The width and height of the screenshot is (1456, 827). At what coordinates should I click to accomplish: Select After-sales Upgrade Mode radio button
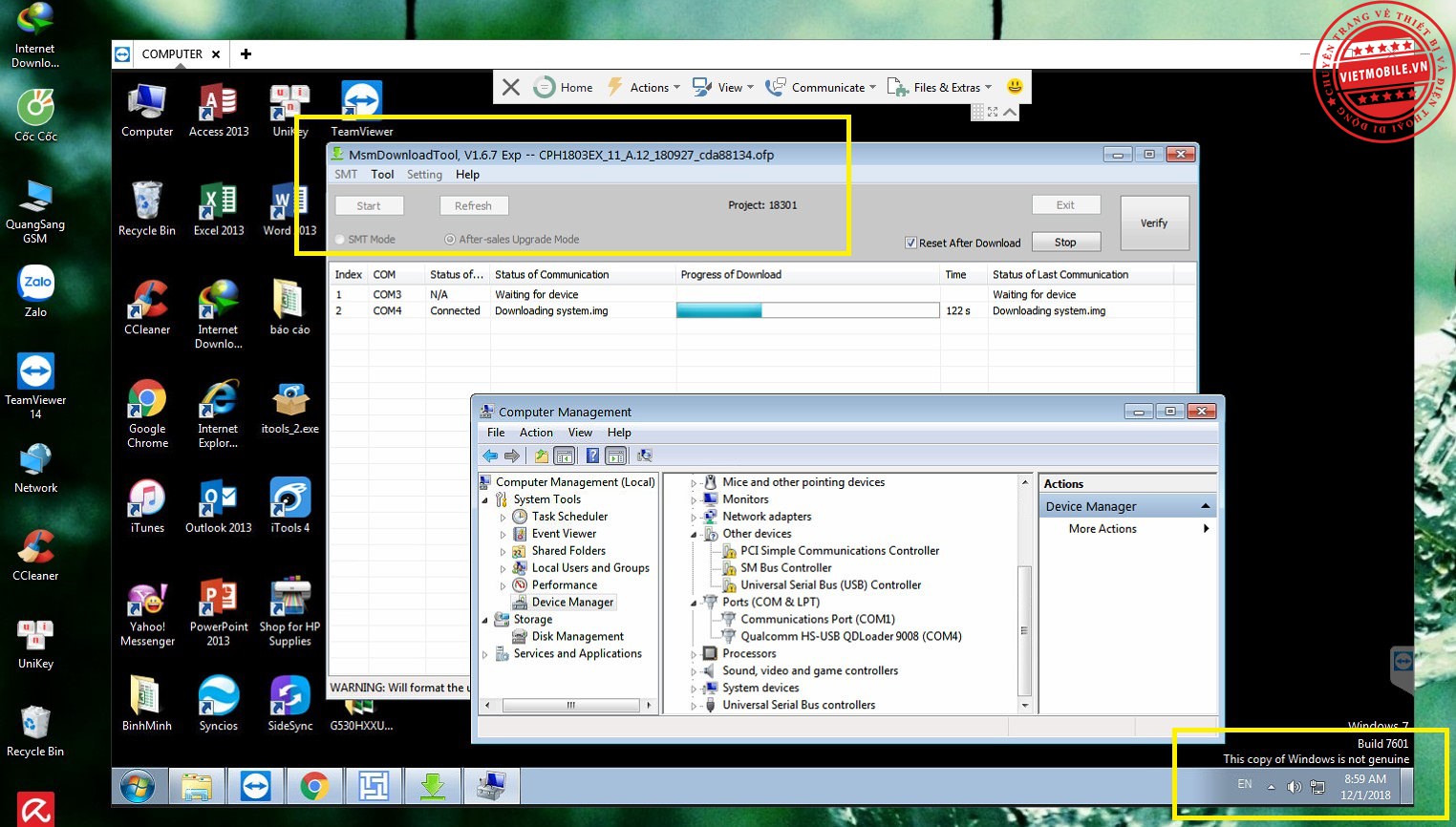pos(450,240)
